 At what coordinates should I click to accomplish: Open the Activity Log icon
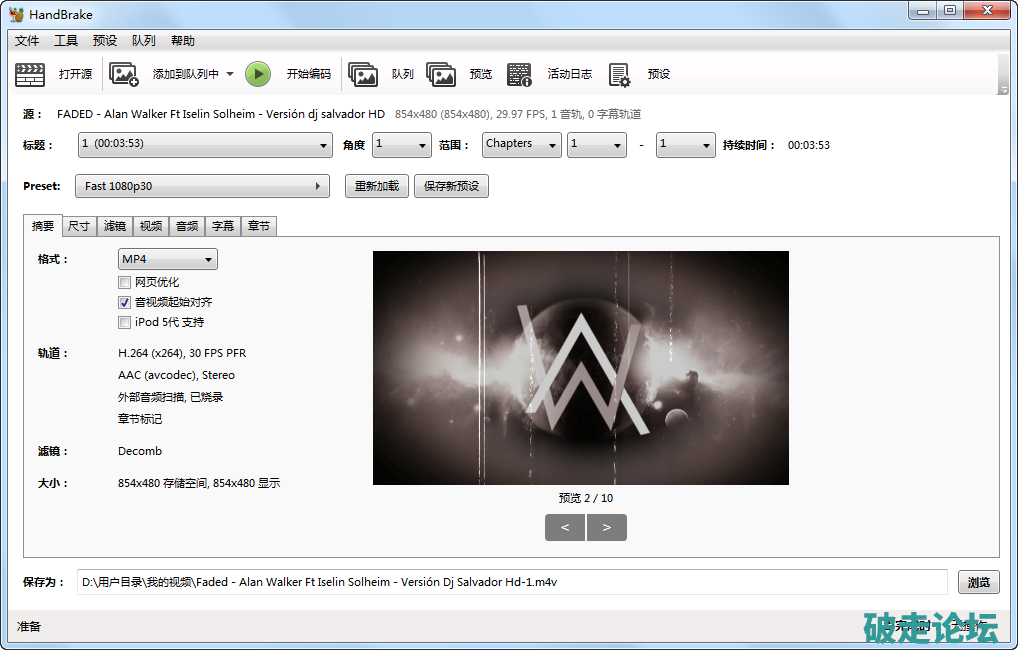click(519, 74)
